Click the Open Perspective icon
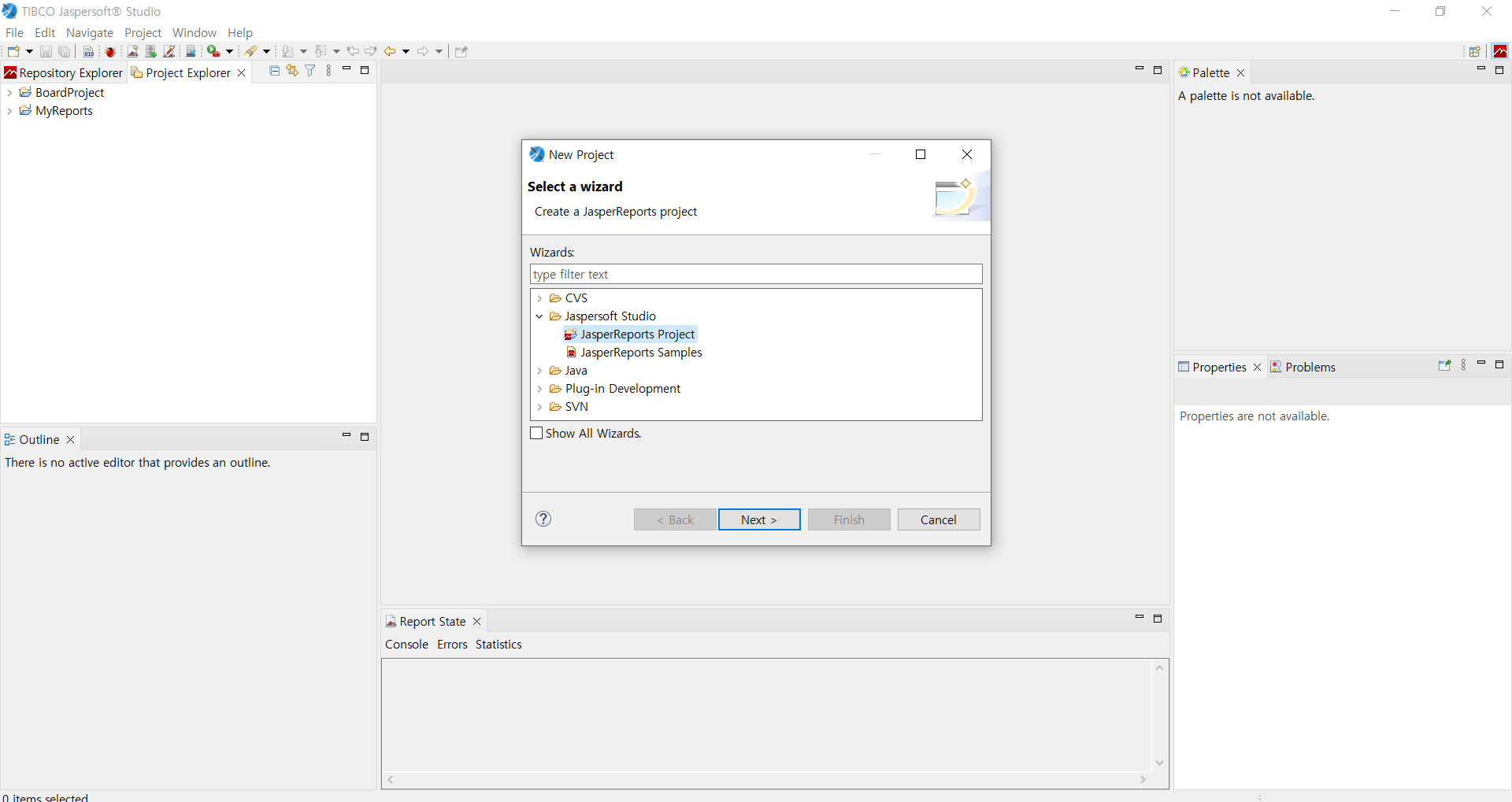The image size is (1512, 802). pyautogui.click(x=1475, y=52)
